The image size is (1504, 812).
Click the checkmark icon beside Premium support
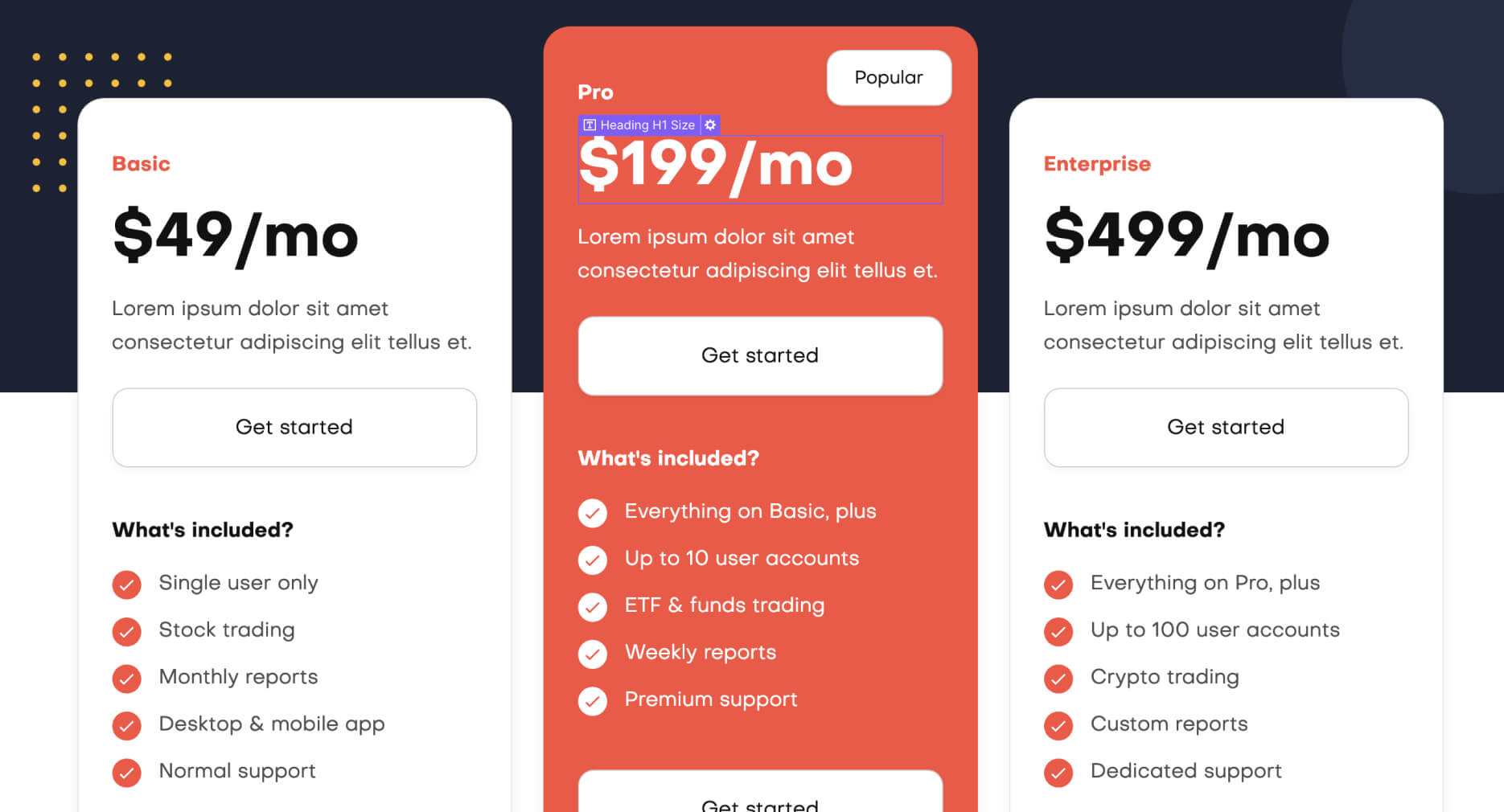[x=593, y=701]
